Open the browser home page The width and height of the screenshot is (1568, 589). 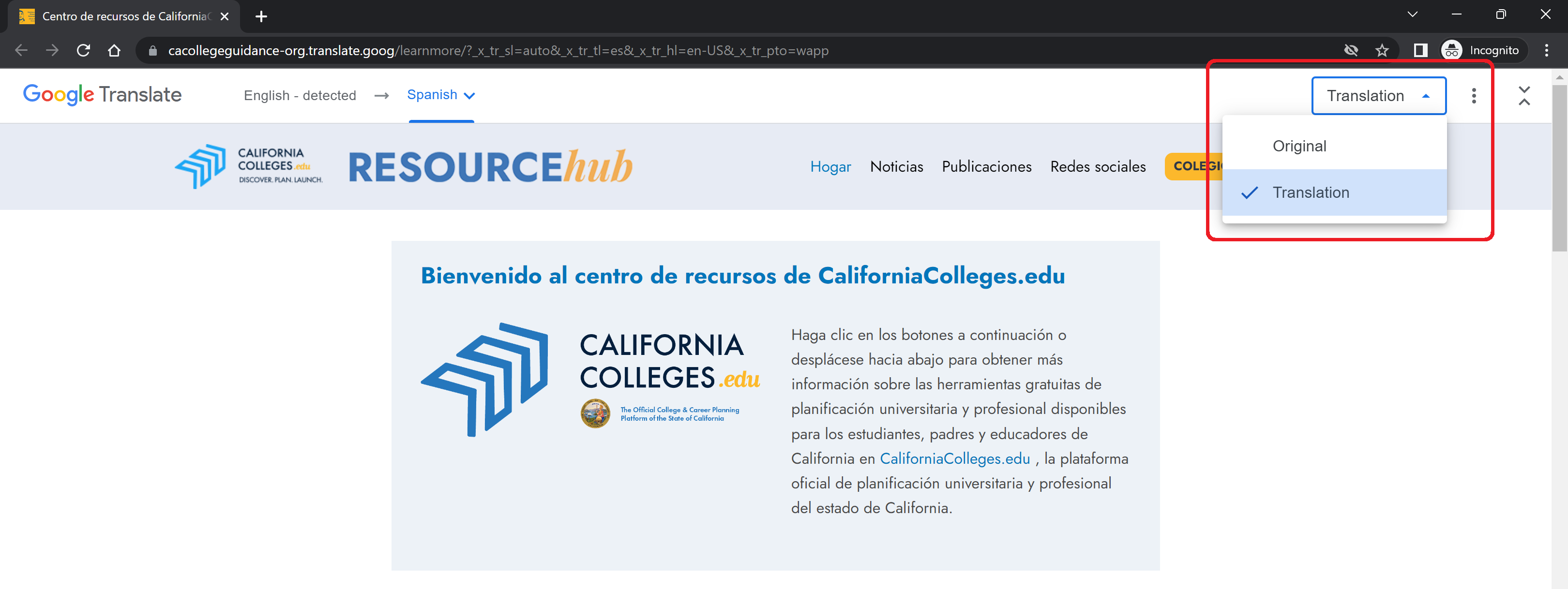[114, 50]
